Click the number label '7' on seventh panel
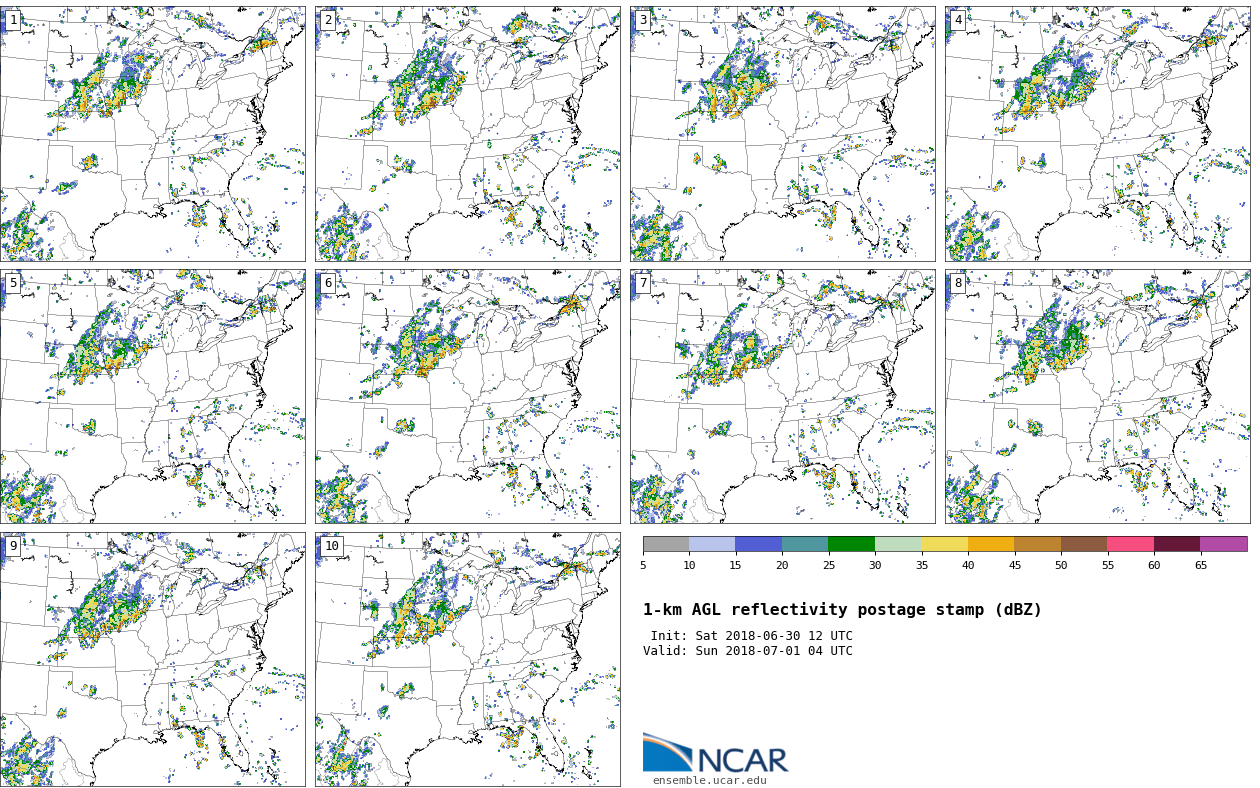 (643, 283)
